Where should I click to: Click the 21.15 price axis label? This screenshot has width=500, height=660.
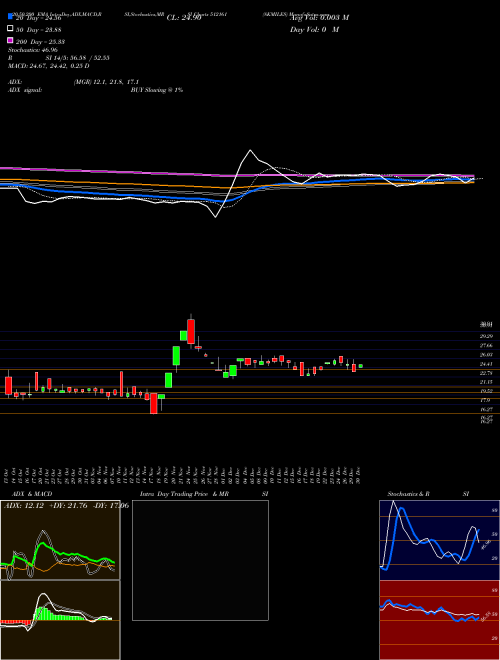click(486, 382)
